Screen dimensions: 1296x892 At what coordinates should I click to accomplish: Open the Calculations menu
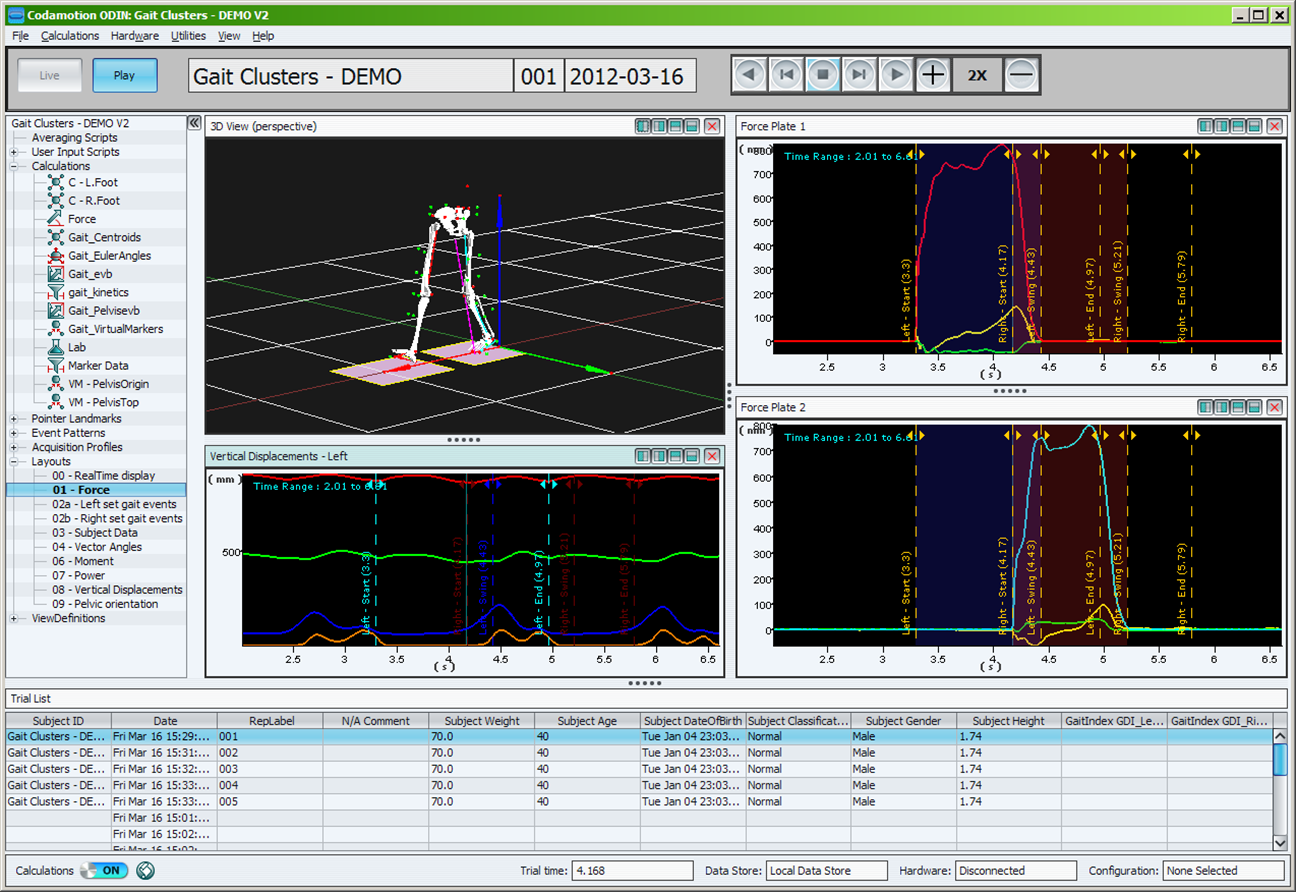click(70, 36)
